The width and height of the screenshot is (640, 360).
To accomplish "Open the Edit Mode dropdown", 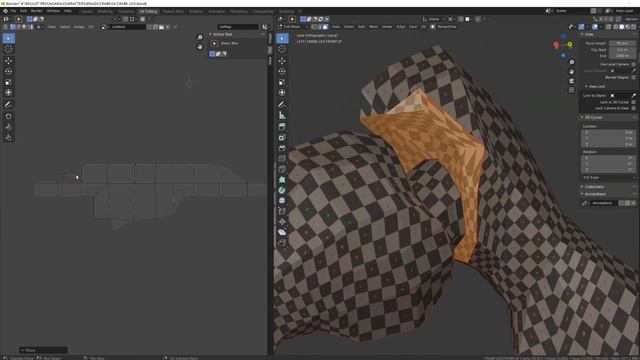I will tap(293, 27).
